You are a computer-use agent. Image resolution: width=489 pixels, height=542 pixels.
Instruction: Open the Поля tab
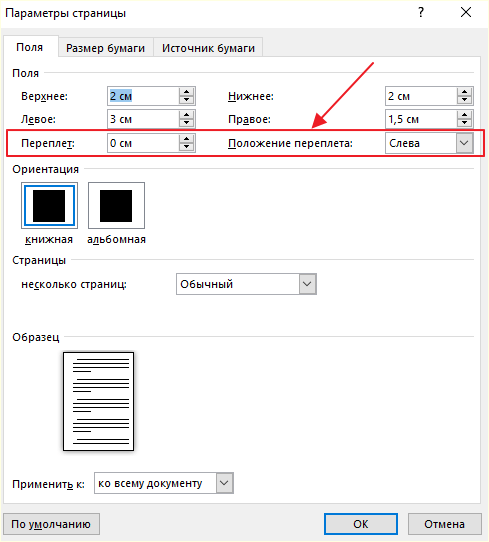point(30,47)
